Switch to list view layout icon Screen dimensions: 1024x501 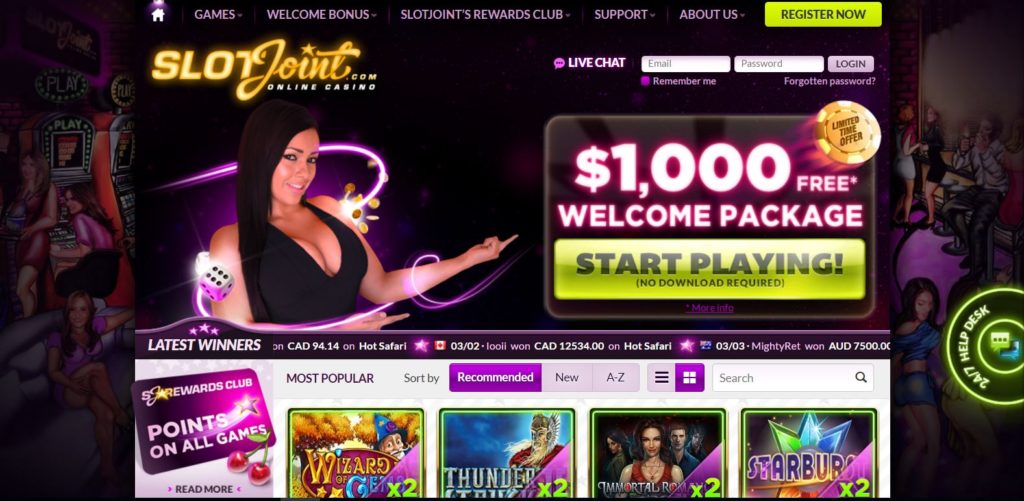pyautogui.click(x=662, y=378)
